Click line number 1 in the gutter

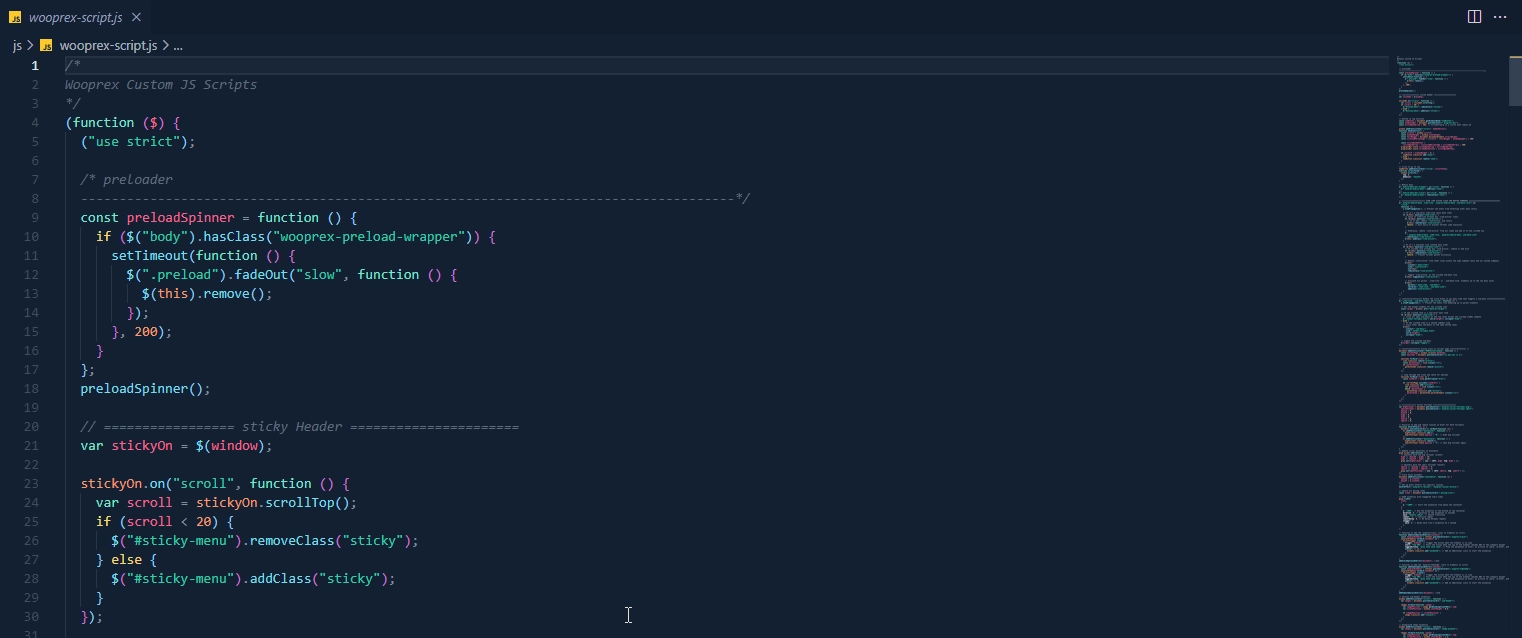pyautogui.click(x=35, y=66)
